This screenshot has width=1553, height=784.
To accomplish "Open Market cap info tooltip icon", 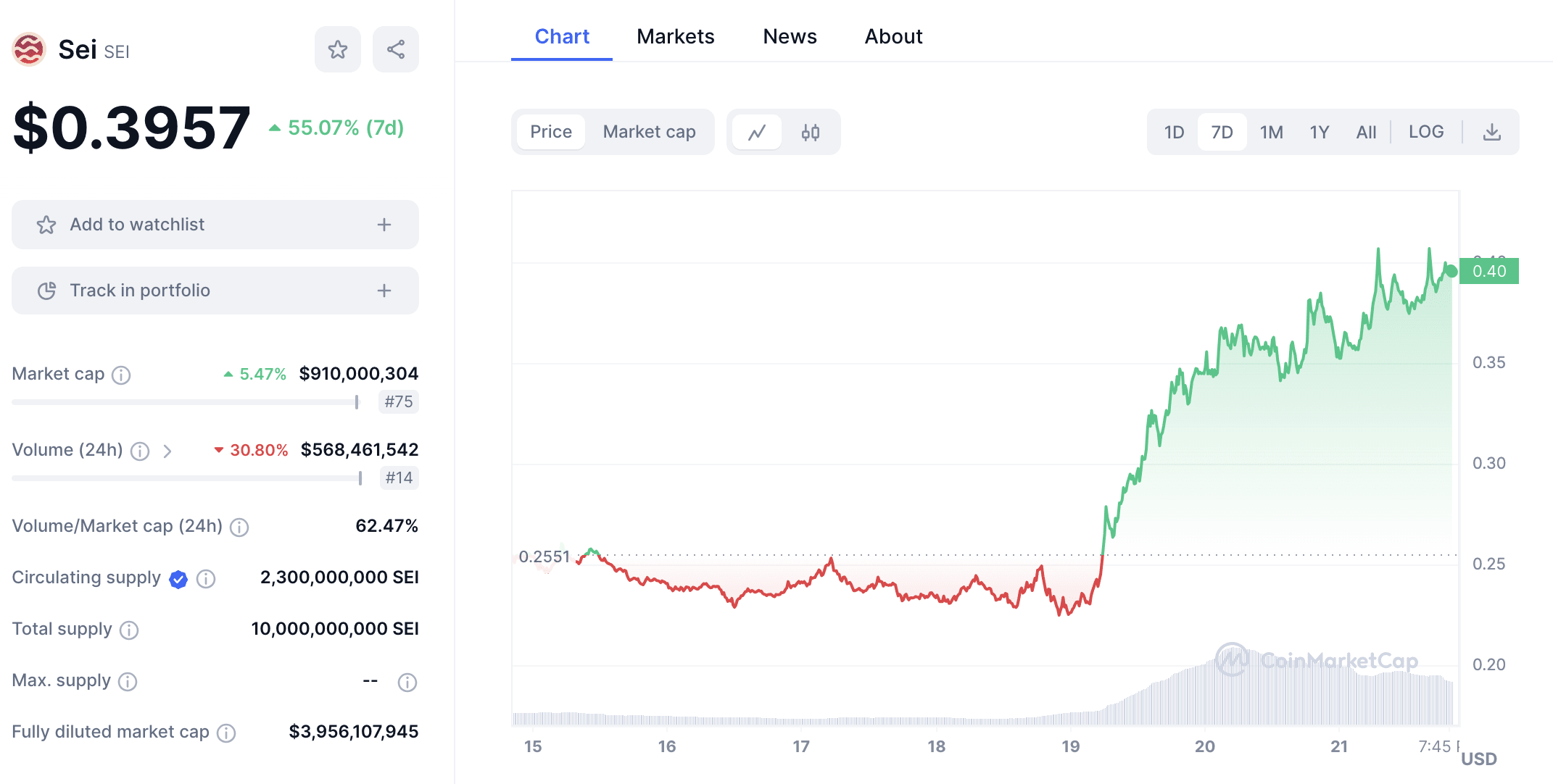I will click(x=121, y=375).
